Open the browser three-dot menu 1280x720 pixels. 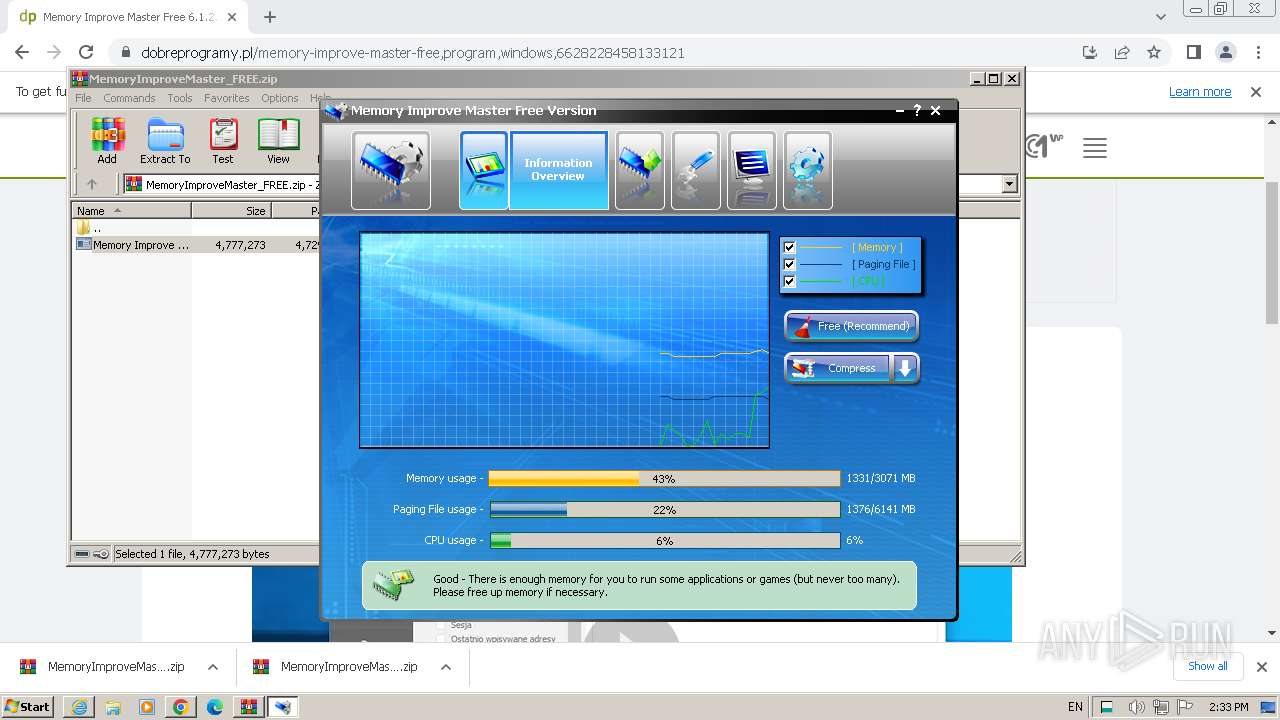point(1257,52)
